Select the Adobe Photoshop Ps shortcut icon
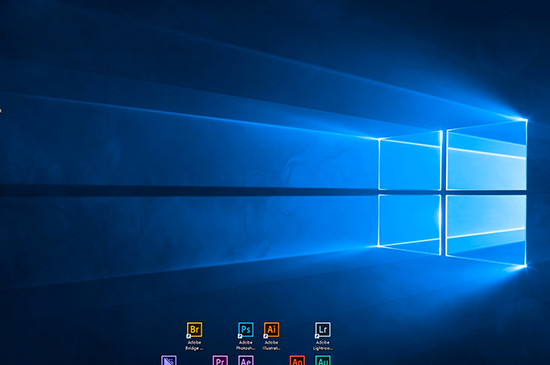Screen dimensions: 550x365 pos(246,330)
